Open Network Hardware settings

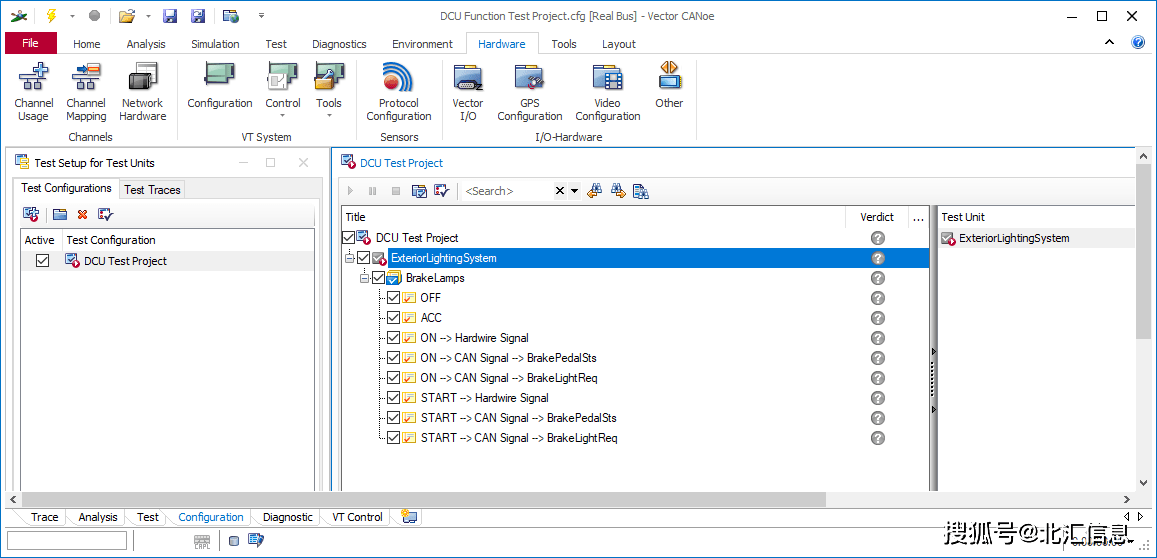coord(143,93)
